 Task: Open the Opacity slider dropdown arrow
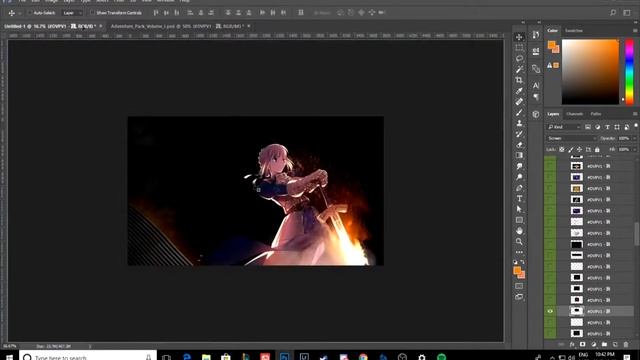[634, 138]
